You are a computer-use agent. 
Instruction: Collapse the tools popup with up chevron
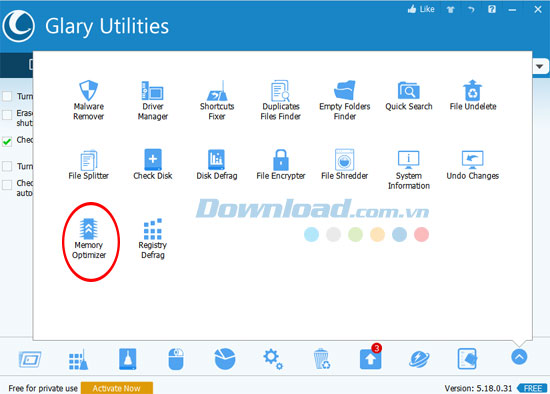[519, 357]
